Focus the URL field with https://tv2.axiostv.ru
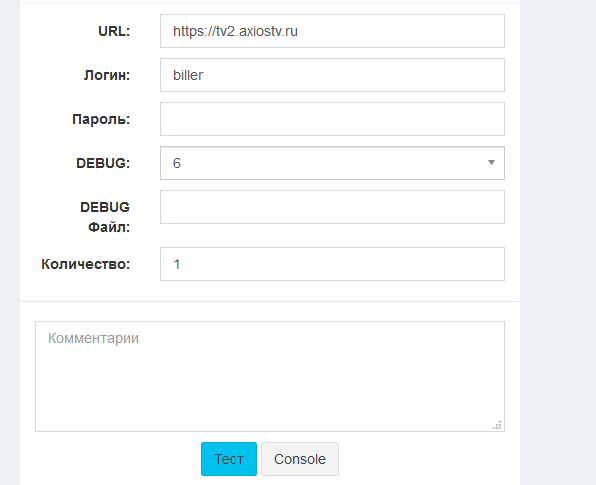This screenshot has width=596, height=485. 332,31
